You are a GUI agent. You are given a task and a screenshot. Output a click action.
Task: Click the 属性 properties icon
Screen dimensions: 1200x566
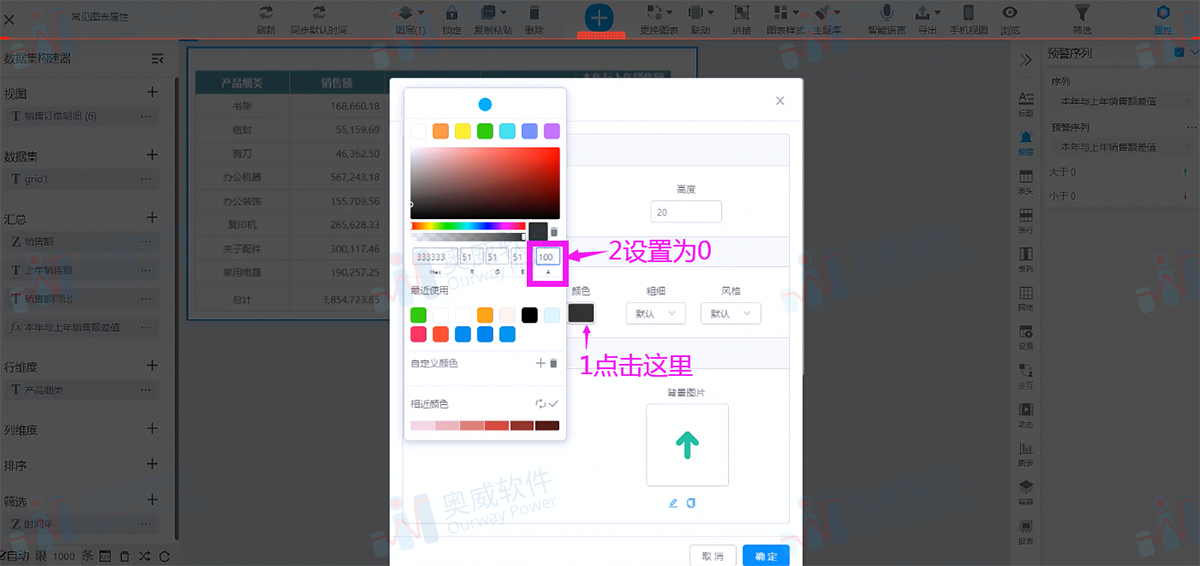(1163, 13)
